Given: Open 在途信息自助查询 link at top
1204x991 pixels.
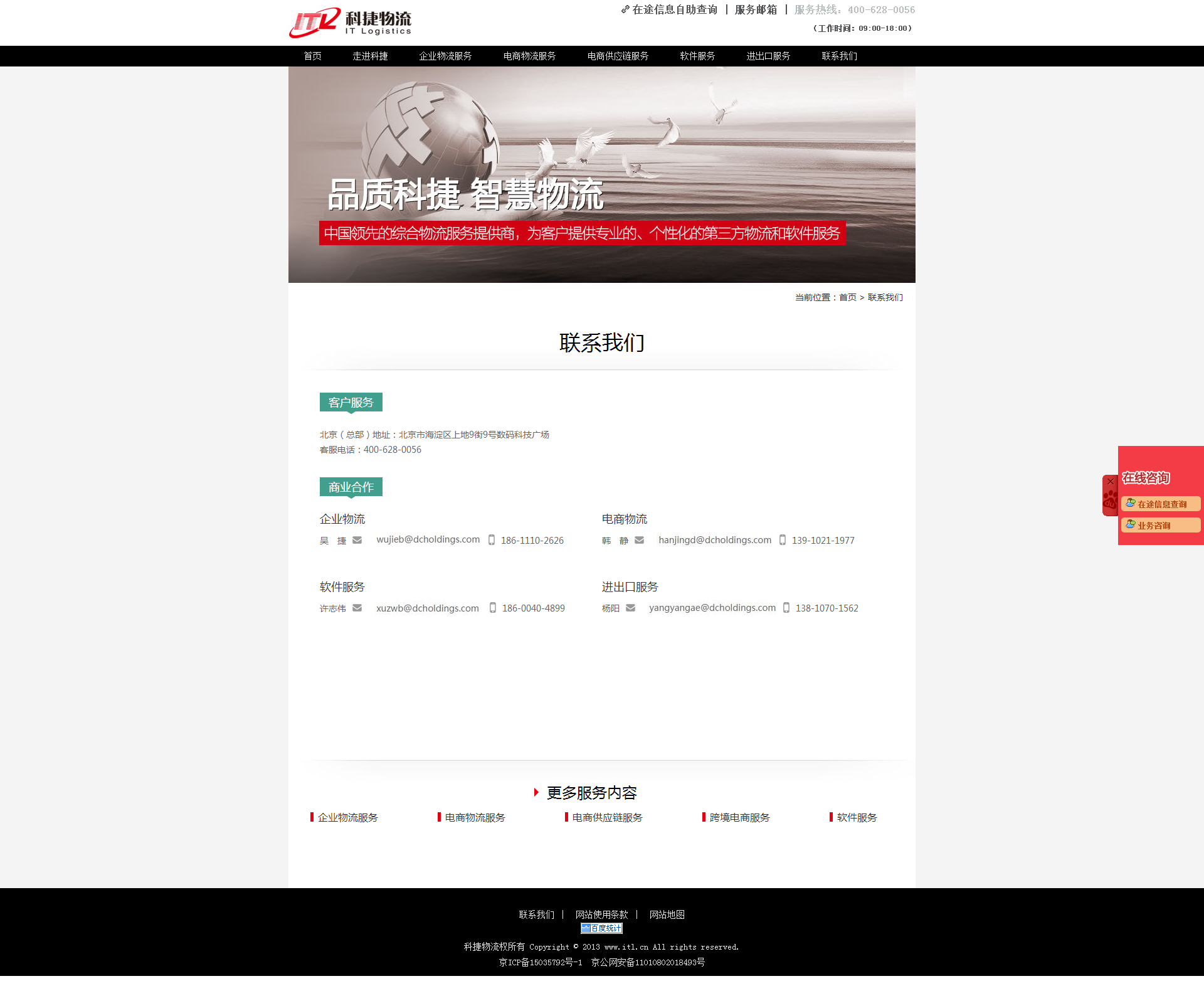Looking at the screenshot, I should click(674, 10).
